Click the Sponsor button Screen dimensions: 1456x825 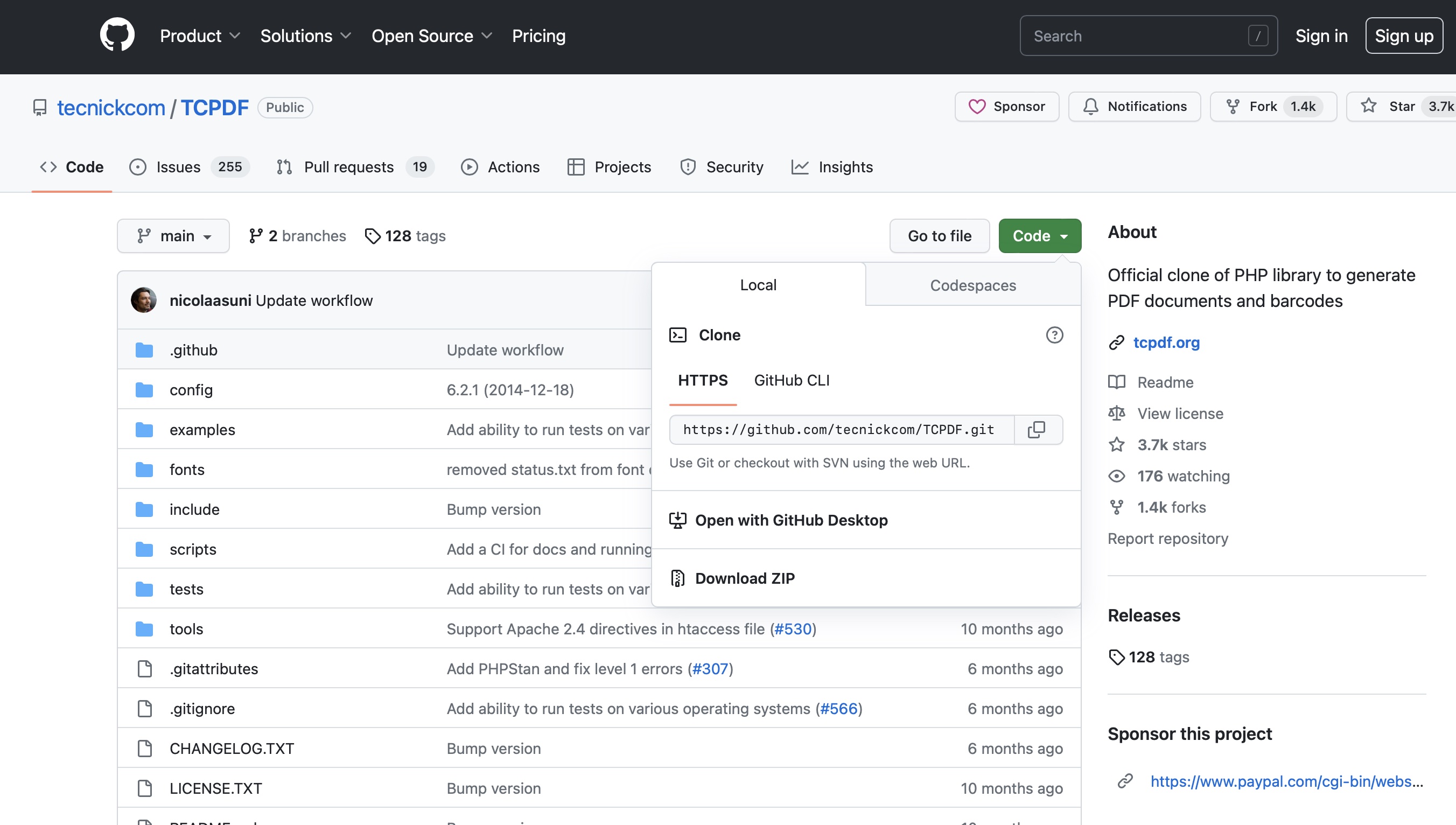click(1007, 107)
